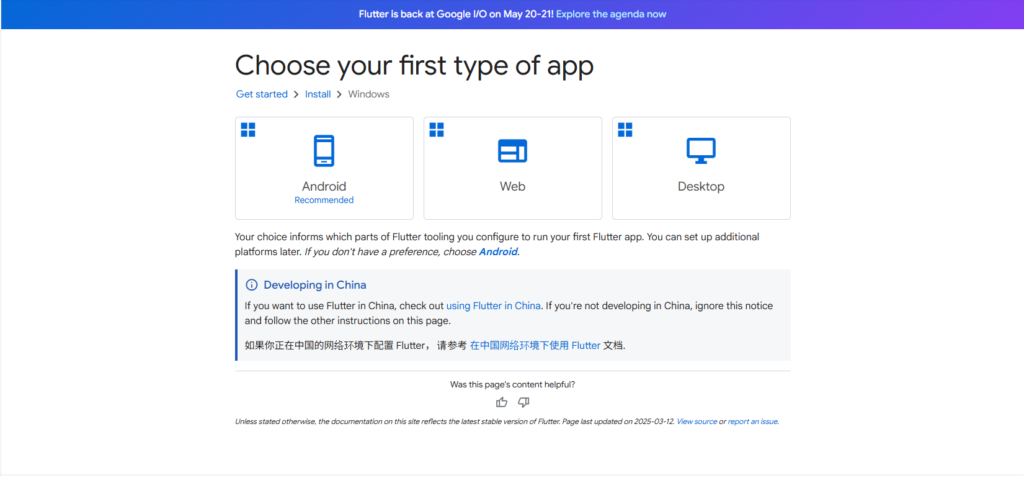
Task: Select the Android card label
Action: click(324, 187)
